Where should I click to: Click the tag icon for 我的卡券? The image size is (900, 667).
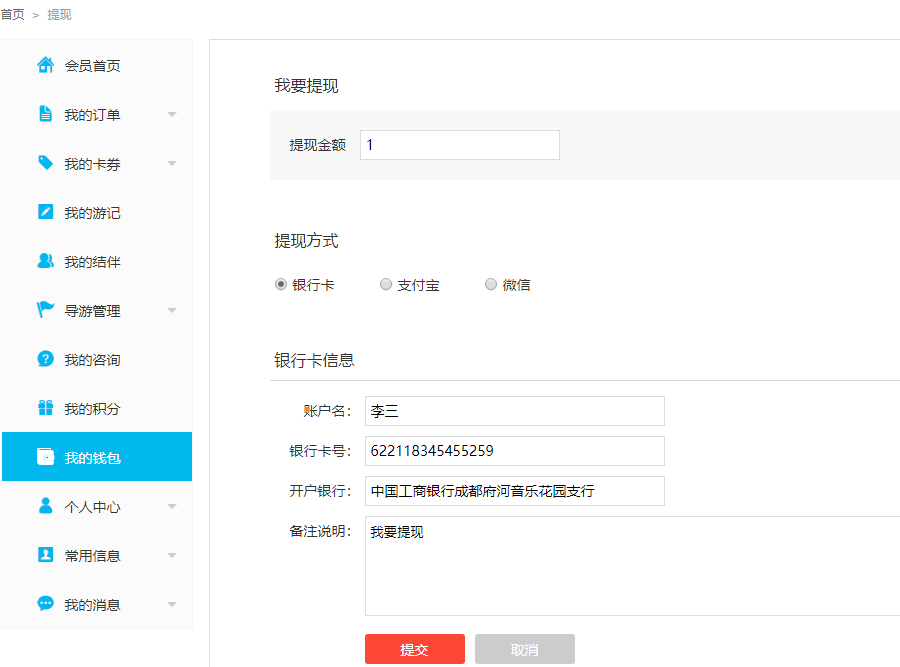45,163
